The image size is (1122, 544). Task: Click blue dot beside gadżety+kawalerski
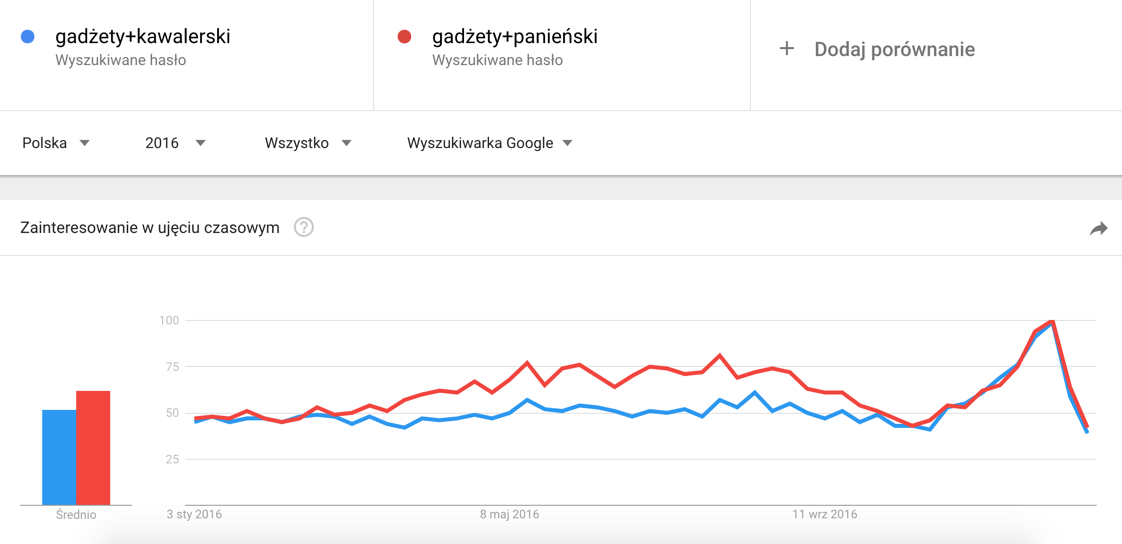pyautogui.click(x=28, y=37)
